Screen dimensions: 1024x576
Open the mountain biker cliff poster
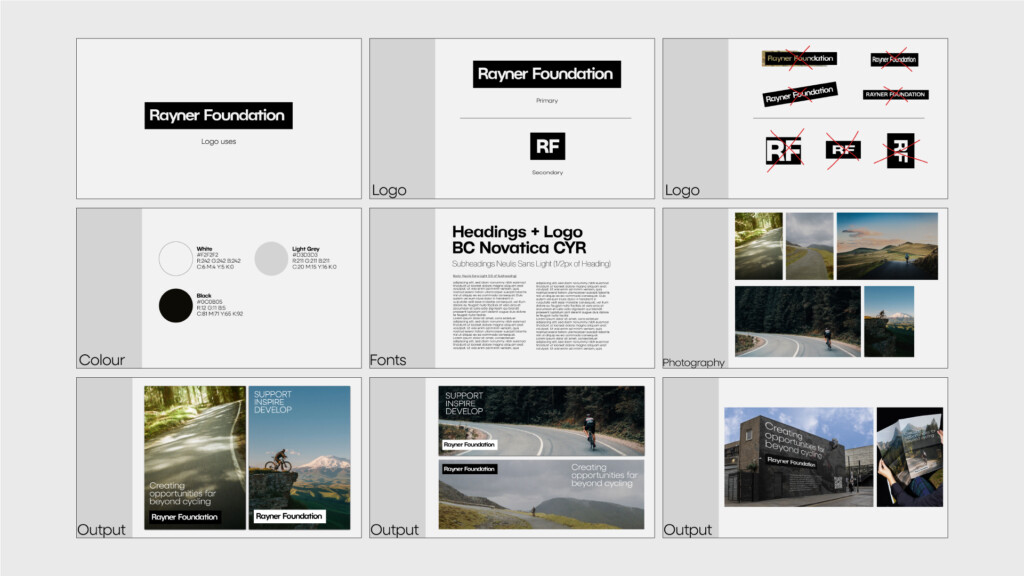(300, 457)
